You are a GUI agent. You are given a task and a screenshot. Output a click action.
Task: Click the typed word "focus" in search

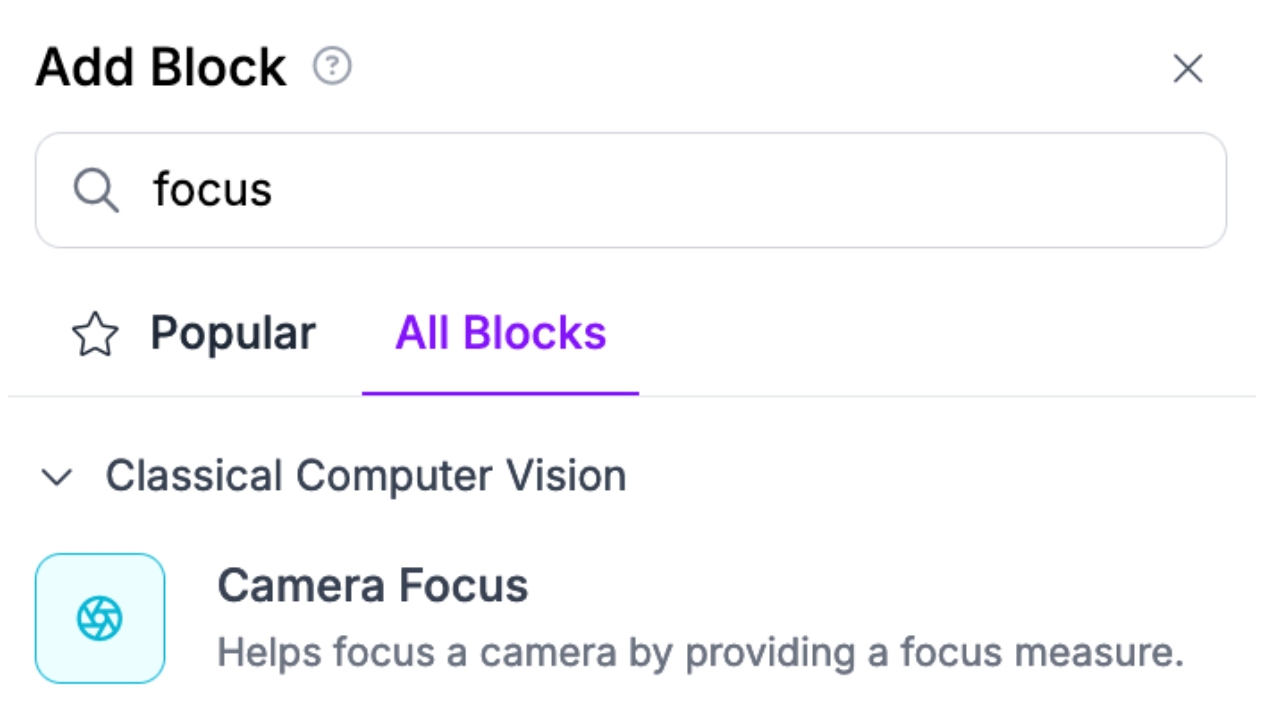click(212, 190)
